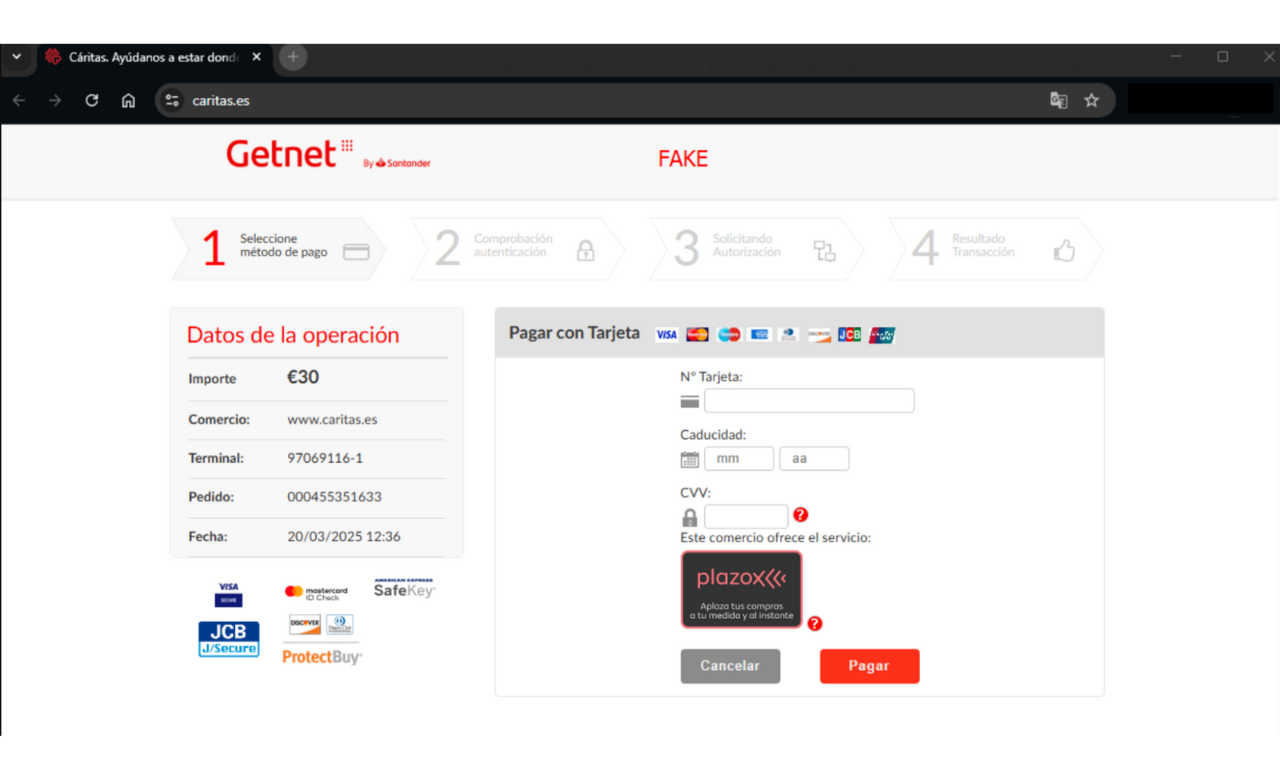Click the Pedido number 000455351633
This screenshot has width=1280, height=780.
[334, 497]
